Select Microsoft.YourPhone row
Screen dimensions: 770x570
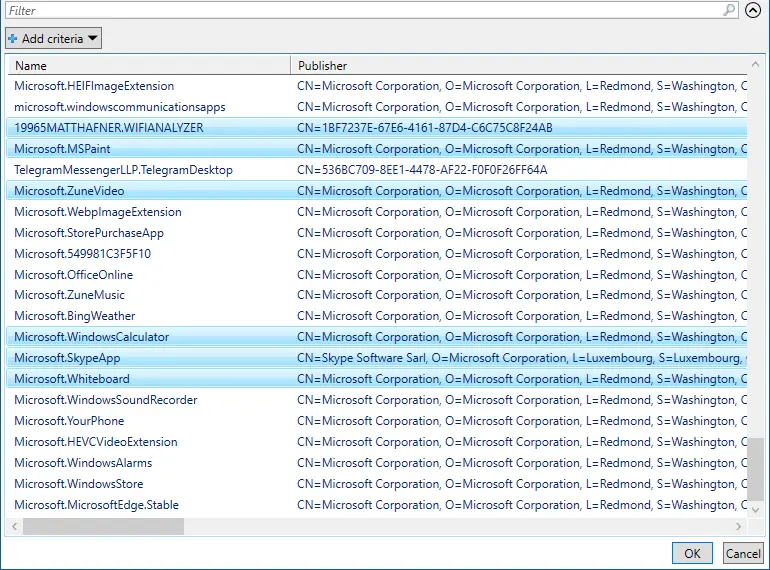tap(377, 421)
